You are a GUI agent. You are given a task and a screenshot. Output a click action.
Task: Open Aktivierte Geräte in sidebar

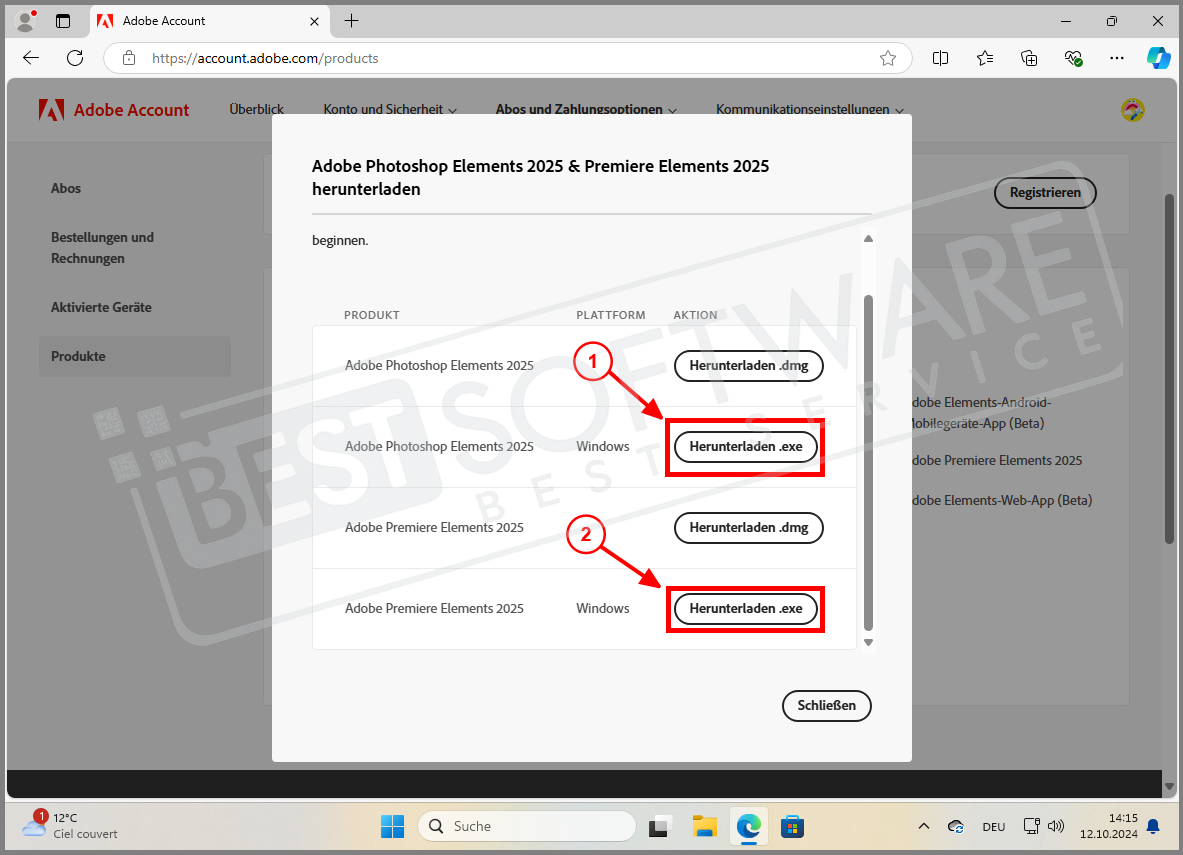pos(101,307)
